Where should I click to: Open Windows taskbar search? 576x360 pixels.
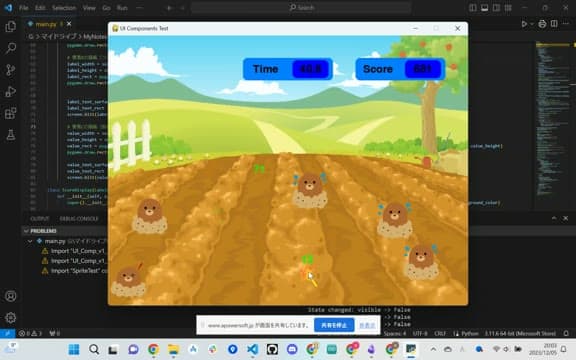(x=94, y=349)
